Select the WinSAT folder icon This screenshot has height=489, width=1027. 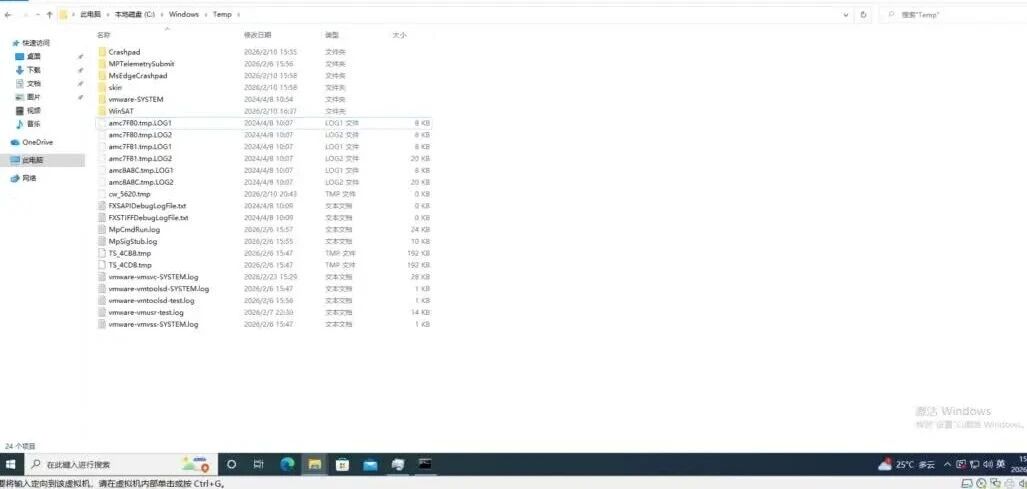(101, 111)
